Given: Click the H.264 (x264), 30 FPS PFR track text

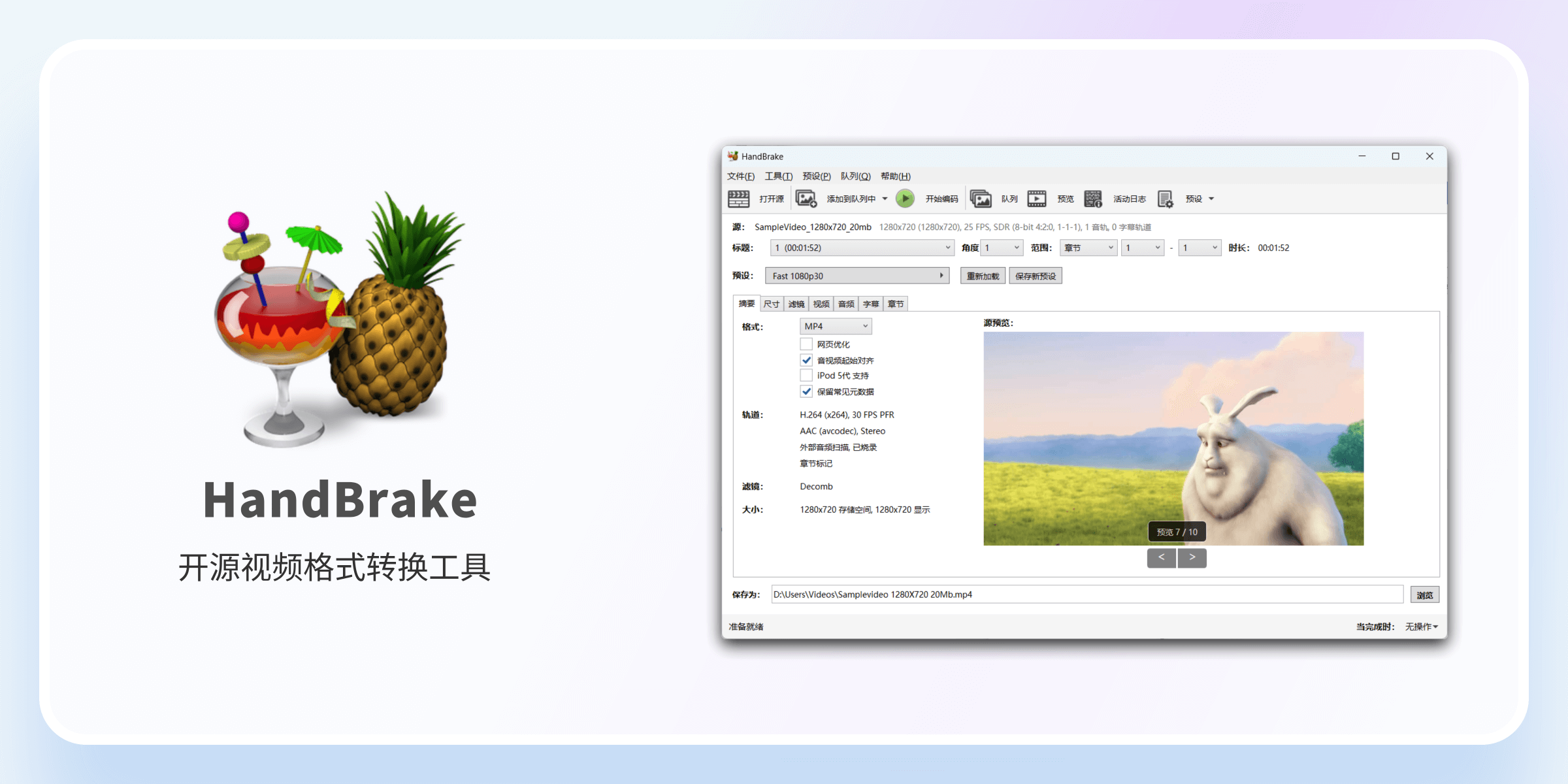Looking at the screenshot, I should pyautogui.click(x=847, y=415).
